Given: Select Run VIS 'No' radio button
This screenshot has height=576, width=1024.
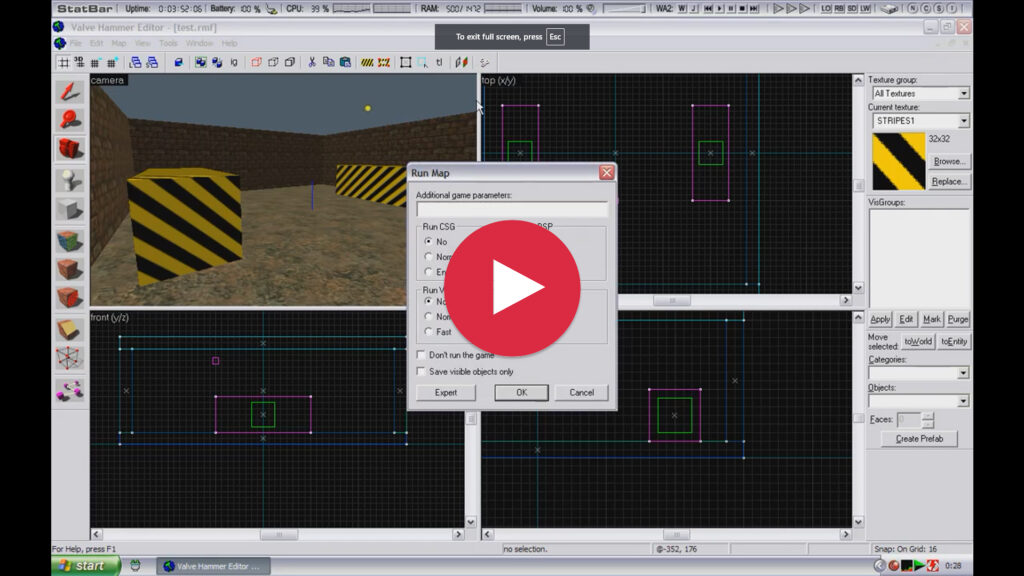Looking at the screenshot, I should coord(428,301).
